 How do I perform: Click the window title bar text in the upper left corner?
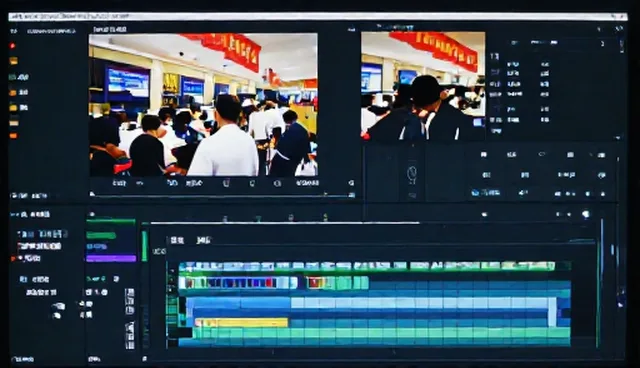(69, 16)
